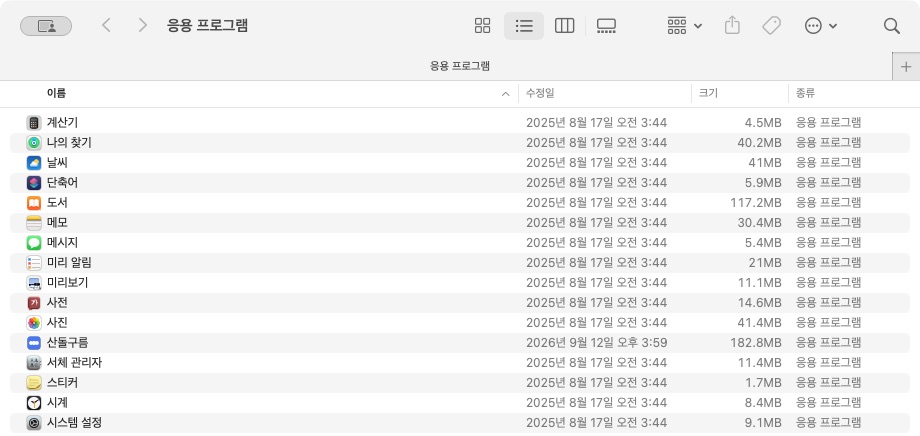The width and height of the screenshot is (920, 436).
Task: Click the 1.7MB size value
Action: (x=762, y=383)
